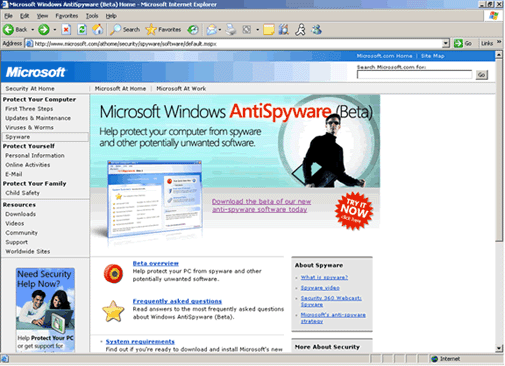Select Spyware in the sidebar

click(x=45, y=137)
